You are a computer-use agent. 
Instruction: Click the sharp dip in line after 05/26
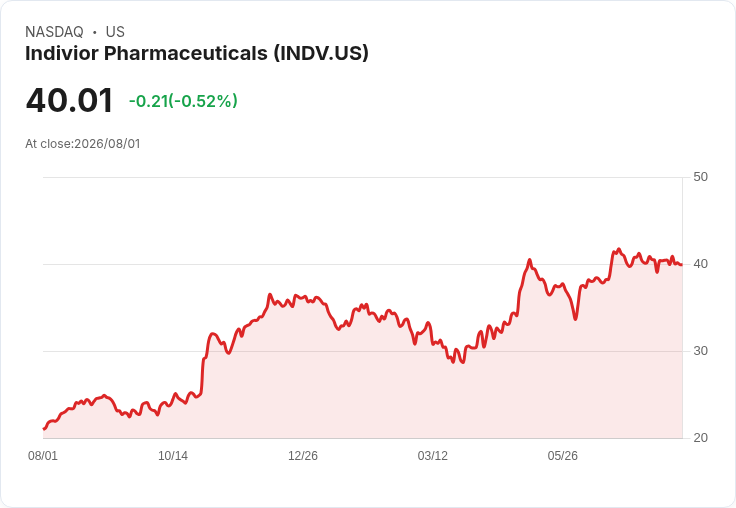tap(575, 319)
